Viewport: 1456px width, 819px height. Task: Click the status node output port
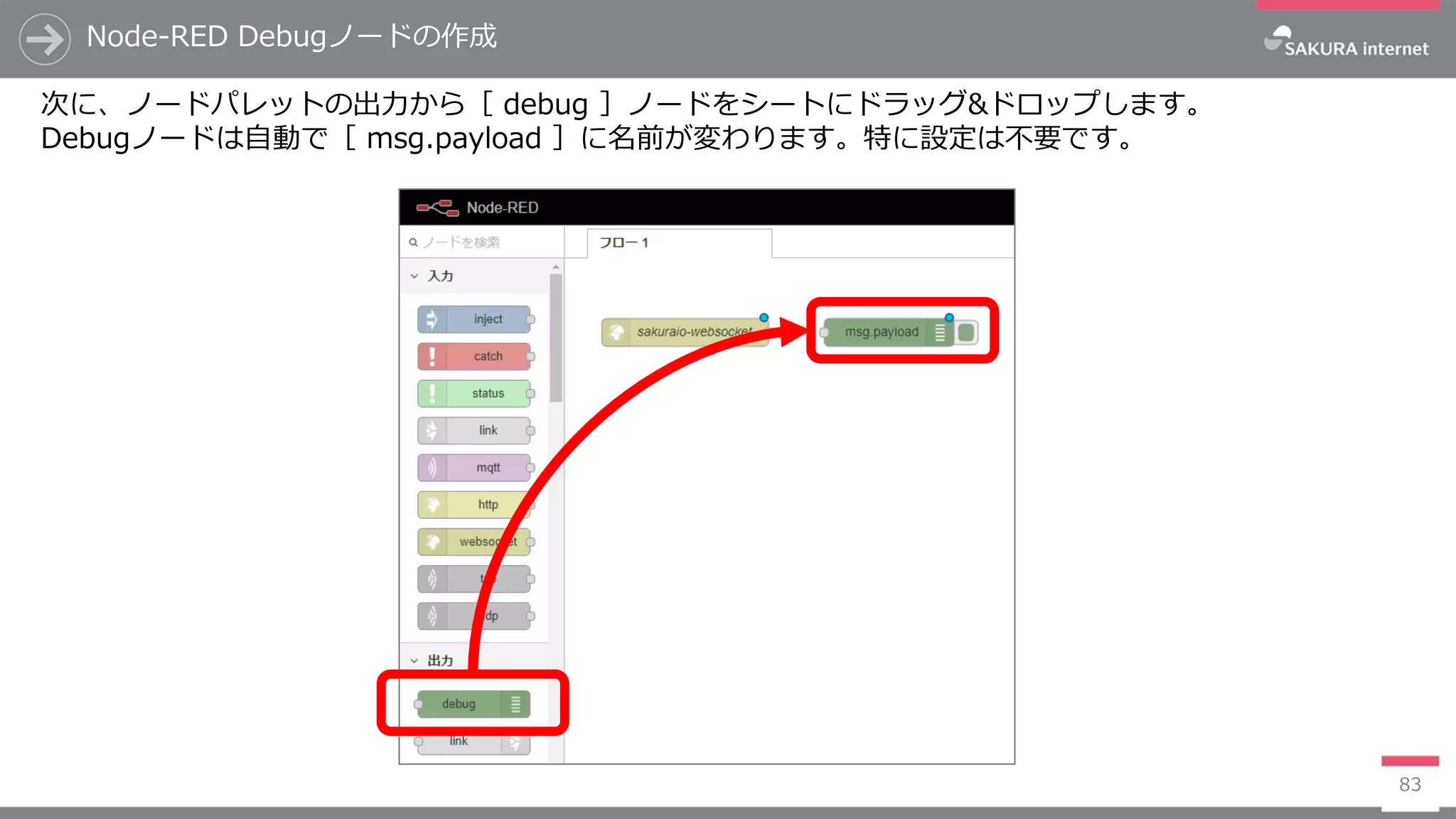pos(531,393)
